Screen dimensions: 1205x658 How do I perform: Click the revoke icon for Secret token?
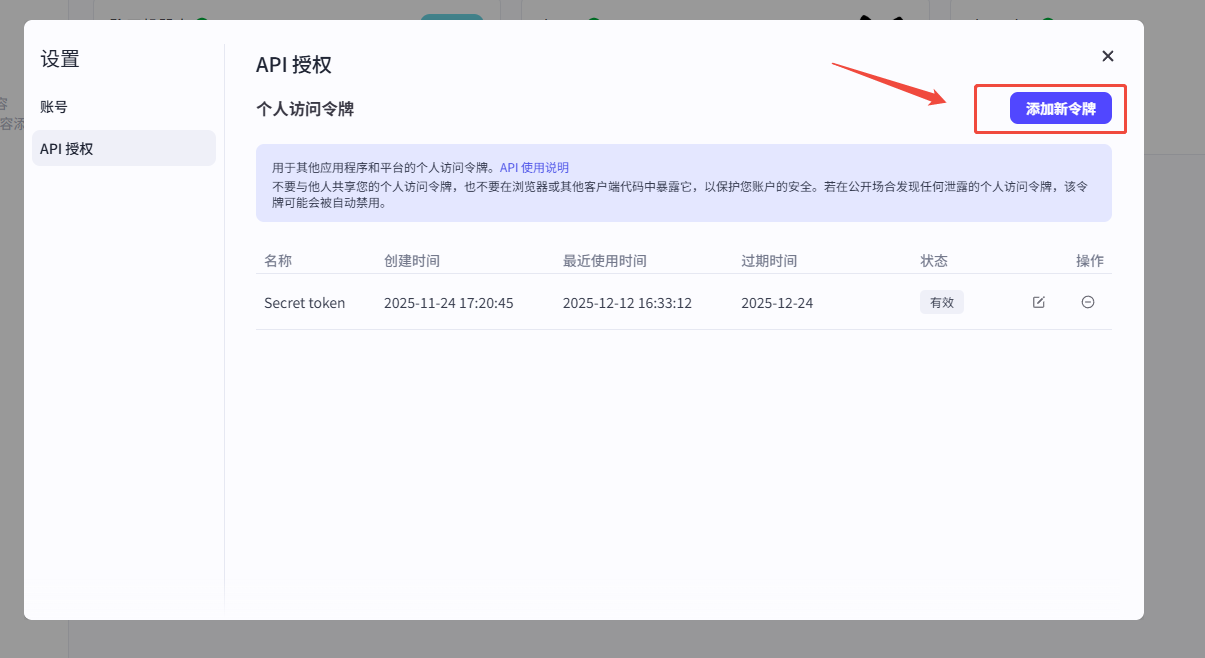(x=1088, y=303)
